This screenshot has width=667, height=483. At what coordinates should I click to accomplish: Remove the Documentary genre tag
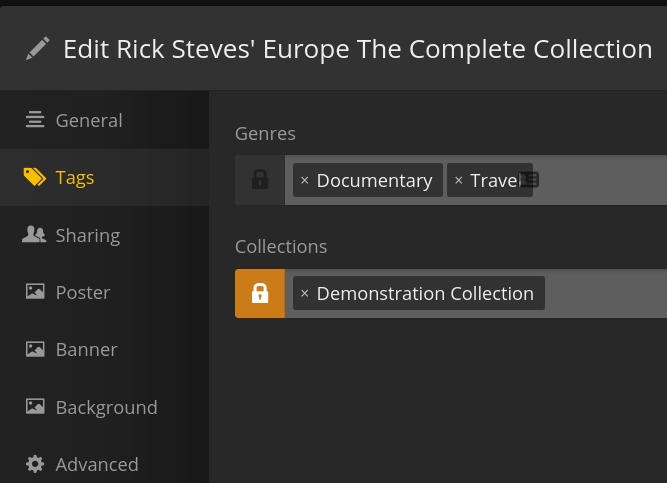tap(305, 181)
